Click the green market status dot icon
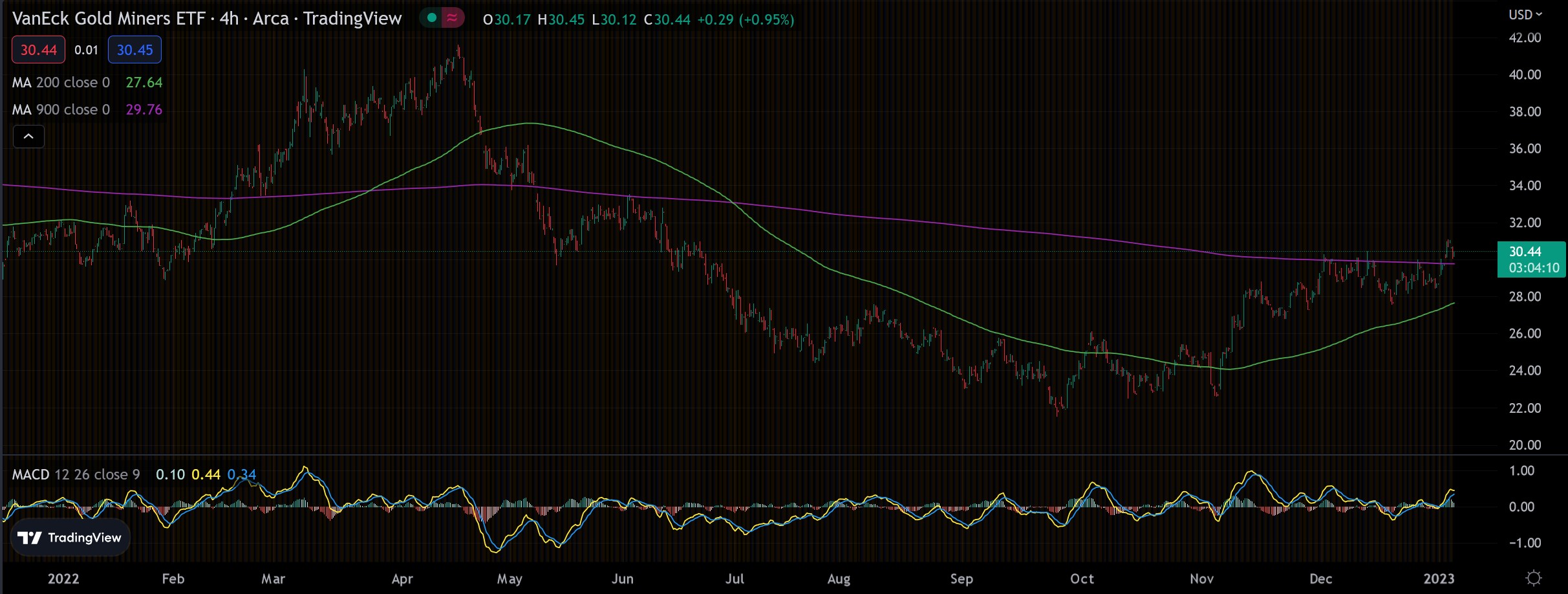 [x=431, y=18]
